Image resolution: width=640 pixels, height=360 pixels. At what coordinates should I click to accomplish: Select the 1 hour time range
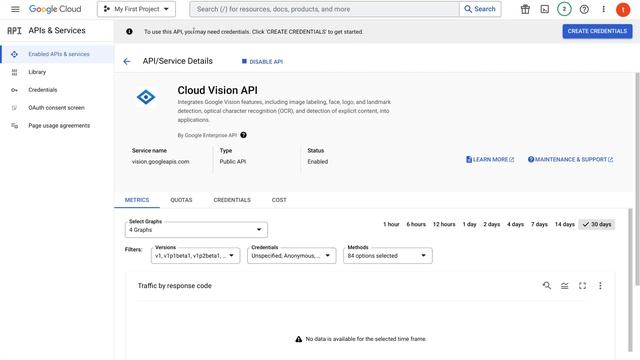[391, 224]
